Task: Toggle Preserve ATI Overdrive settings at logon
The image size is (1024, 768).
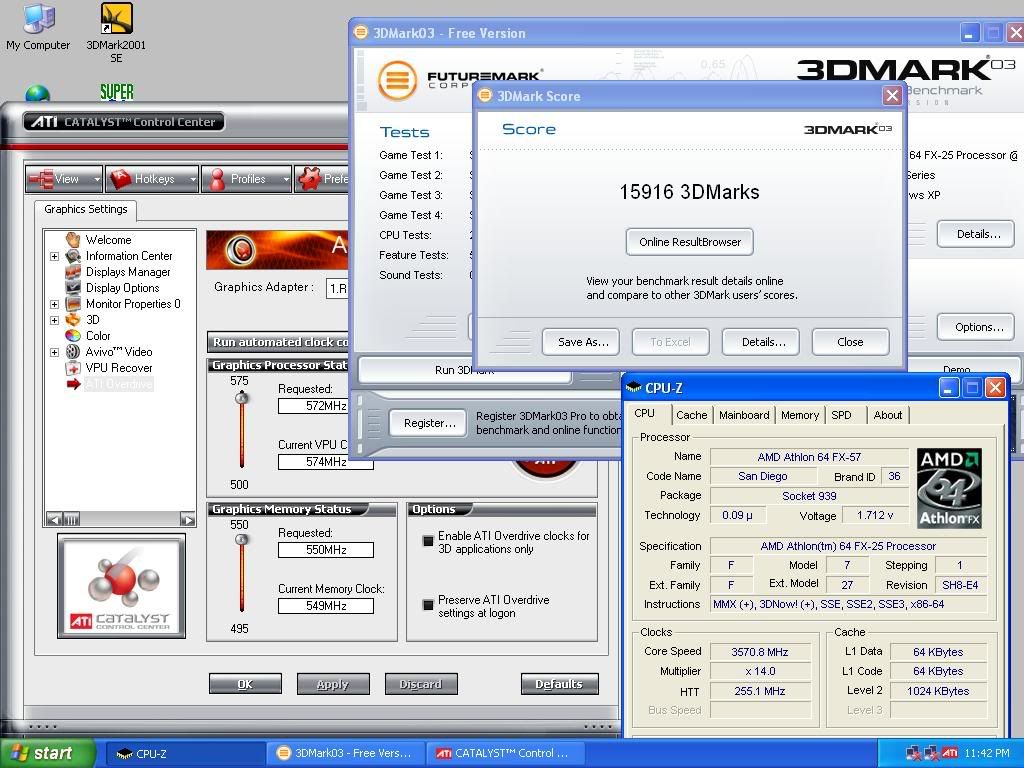Action: pos(428,605)
